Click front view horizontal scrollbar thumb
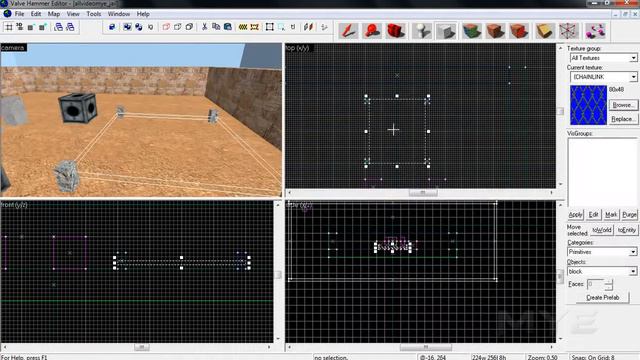The image size is (640, 360). 142,347
